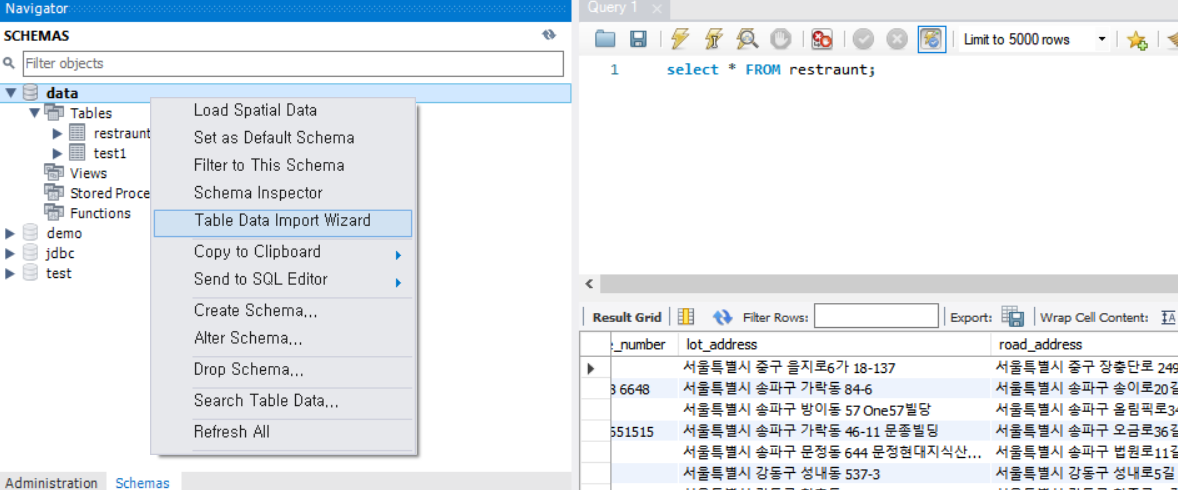Select the Functions node

pos(100,213)
